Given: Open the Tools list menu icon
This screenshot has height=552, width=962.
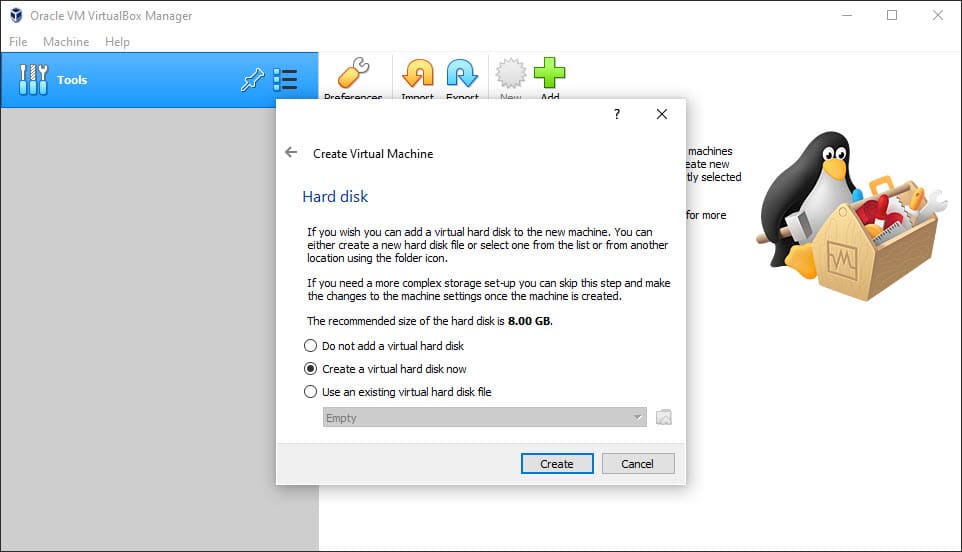Looking at the screenshot, I should pos(286,80).
